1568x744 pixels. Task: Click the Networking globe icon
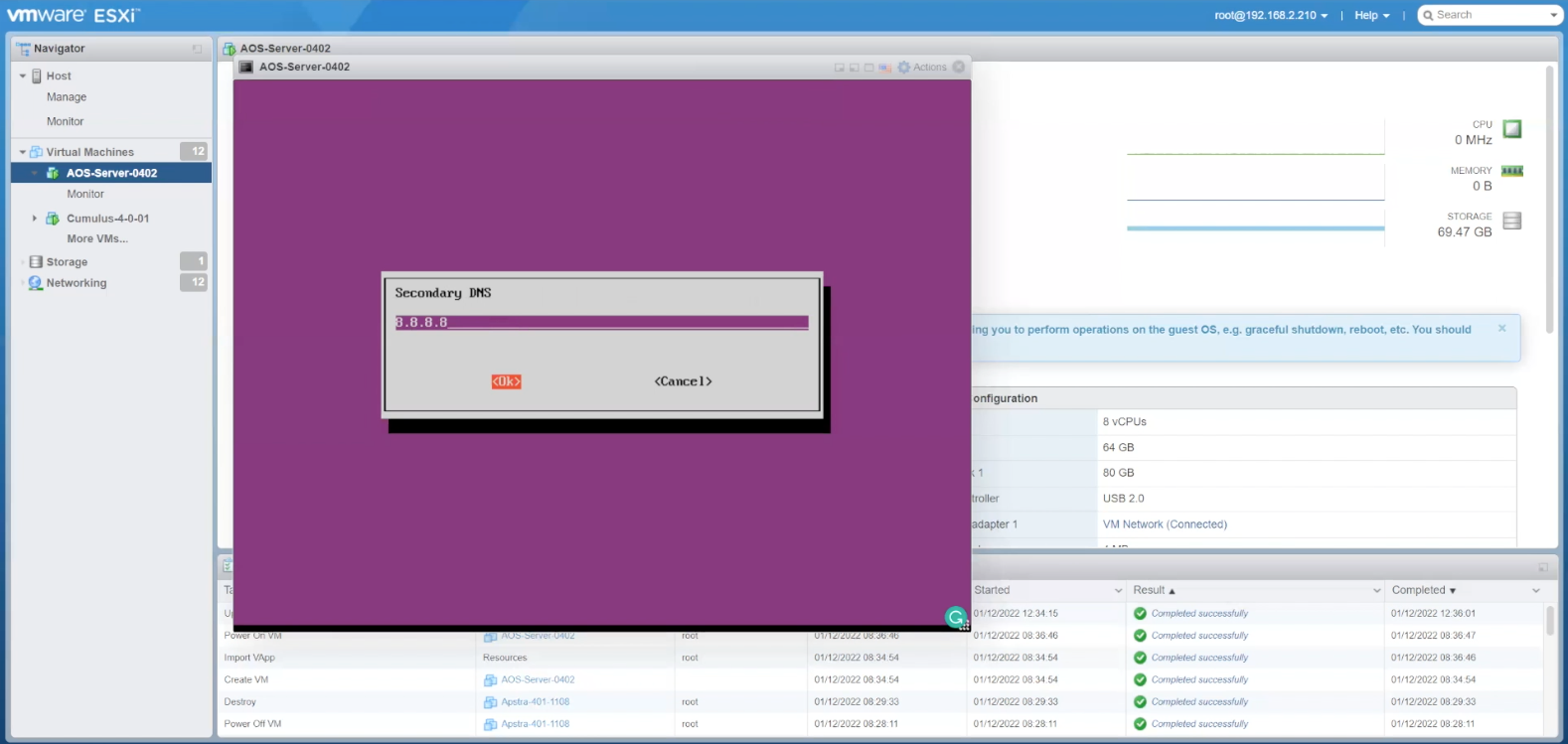[x=37, y=283]
